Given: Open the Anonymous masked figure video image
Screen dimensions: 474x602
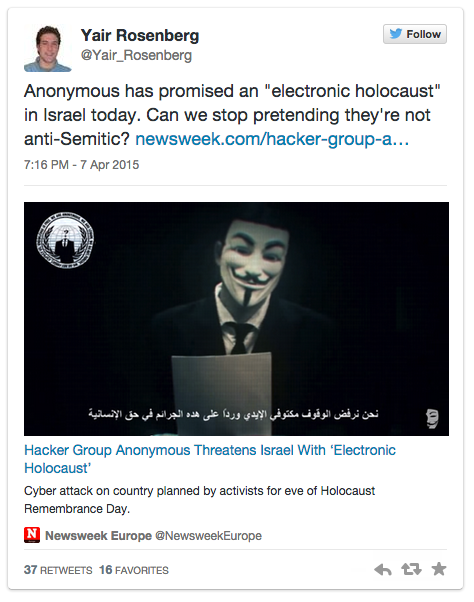Looking at the screenshot, I should click(236, 319).
